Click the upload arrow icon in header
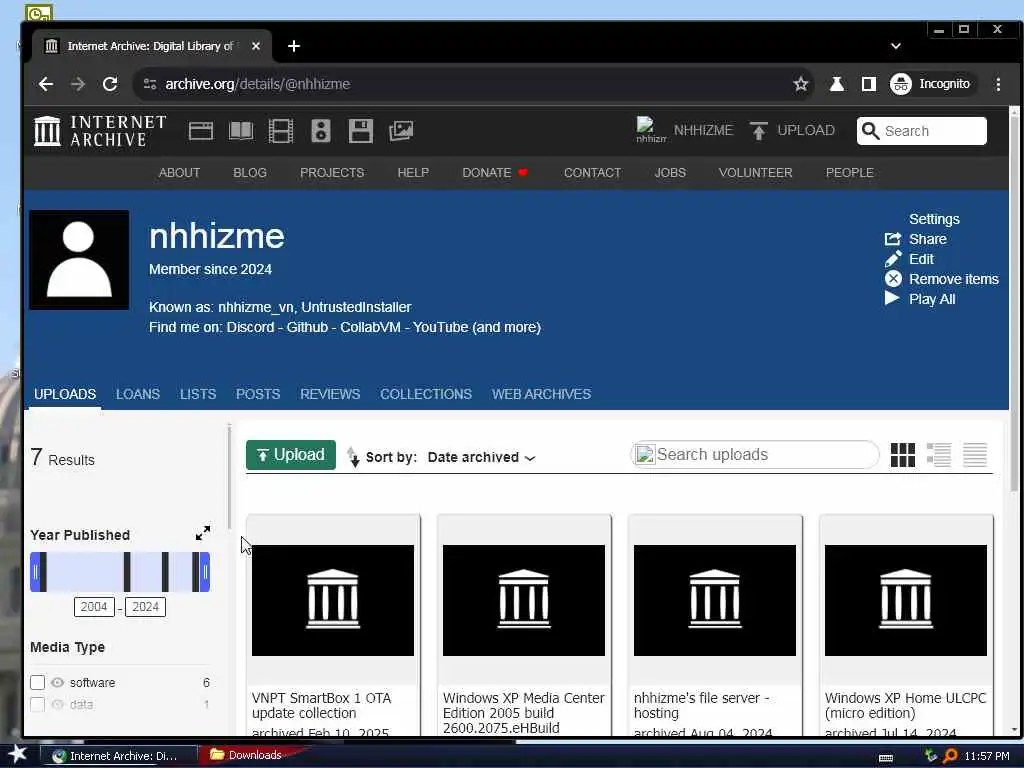The width and height of the screenshot is (1024, 768). tap(758, 131)
